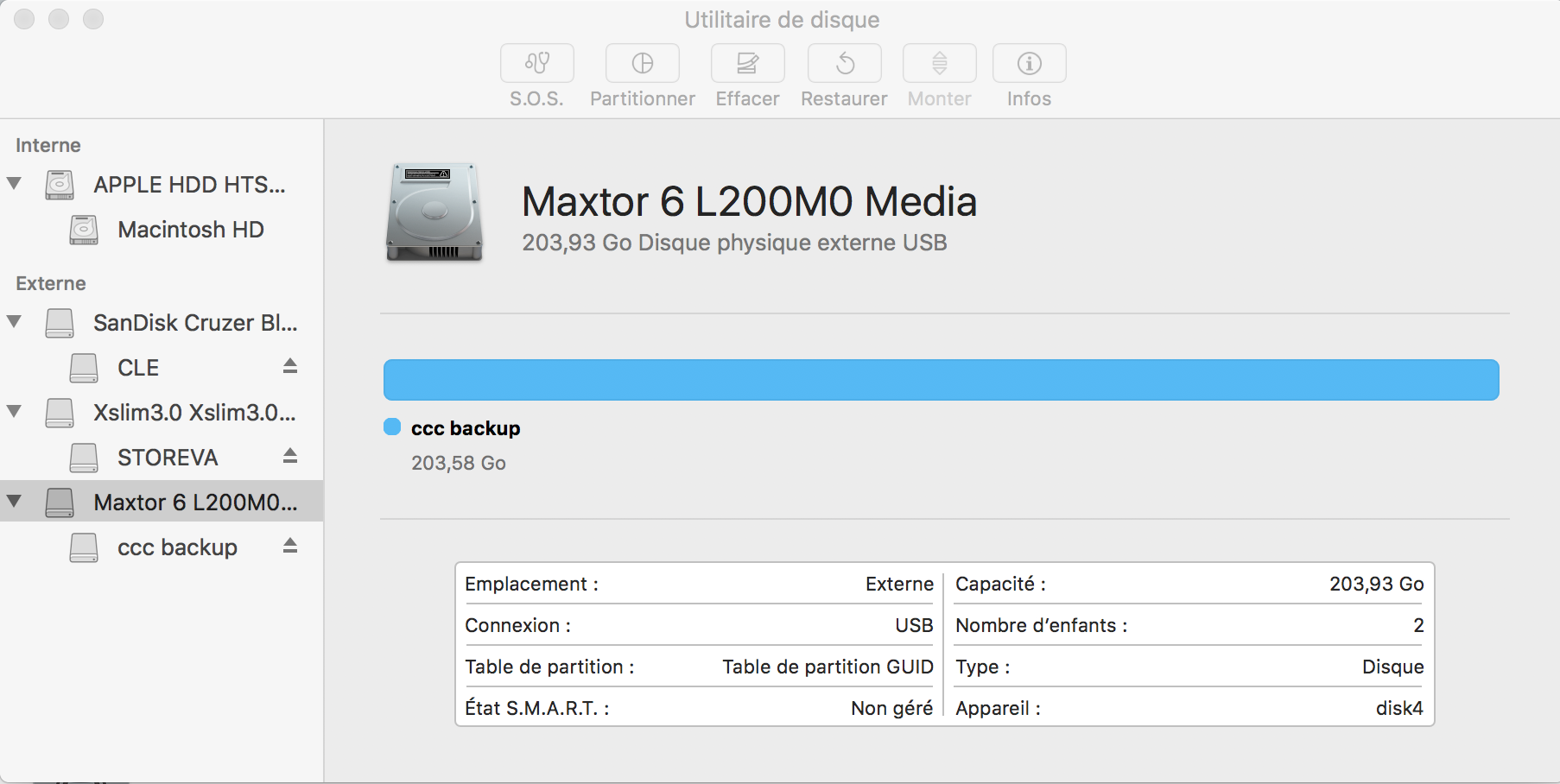Viewport: 1560px width, 784px height.
Task: Click the blue ccc backup legend dot
Action: coord(392,427)
